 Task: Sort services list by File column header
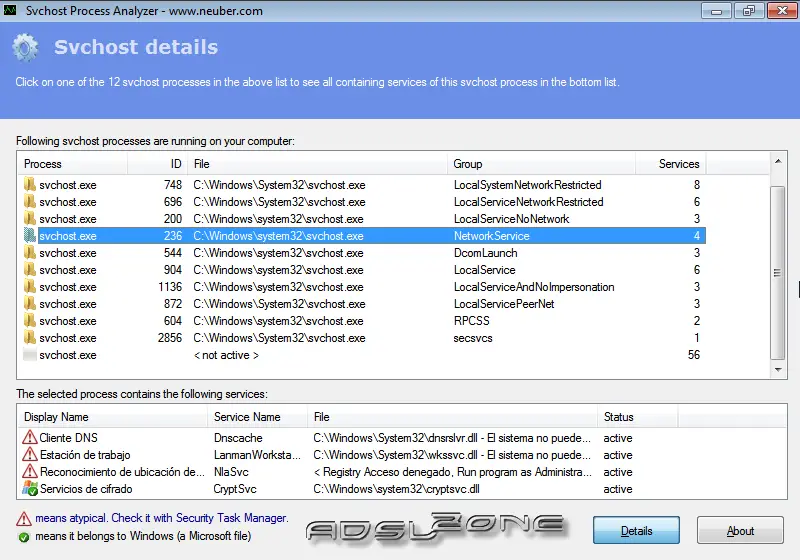point(452,417)
